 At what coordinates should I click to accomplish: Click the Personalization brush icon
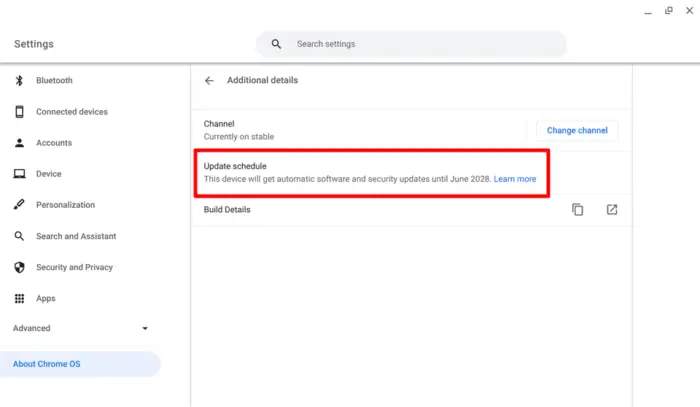click(19, 204)
